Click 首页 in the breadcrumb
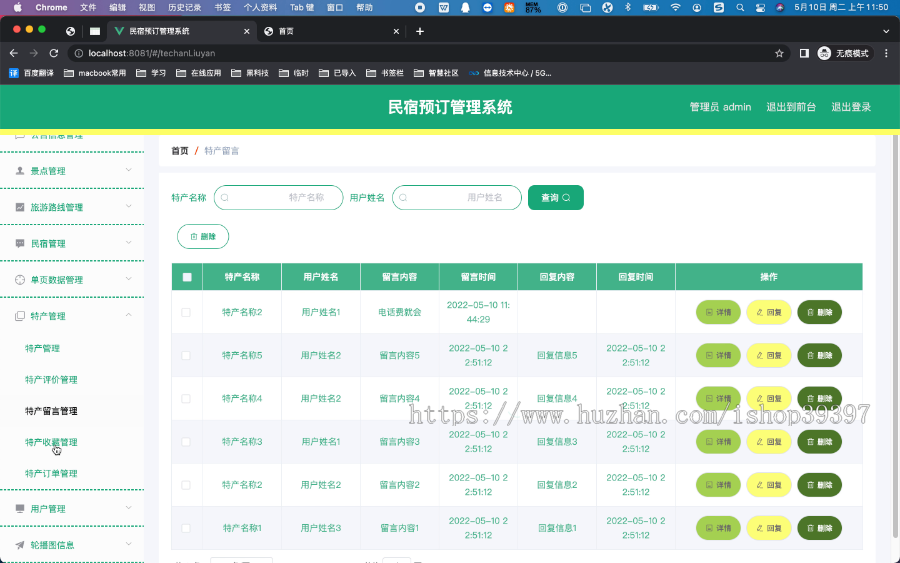Viewport: 900px width, 563px height. click(180, 150)
